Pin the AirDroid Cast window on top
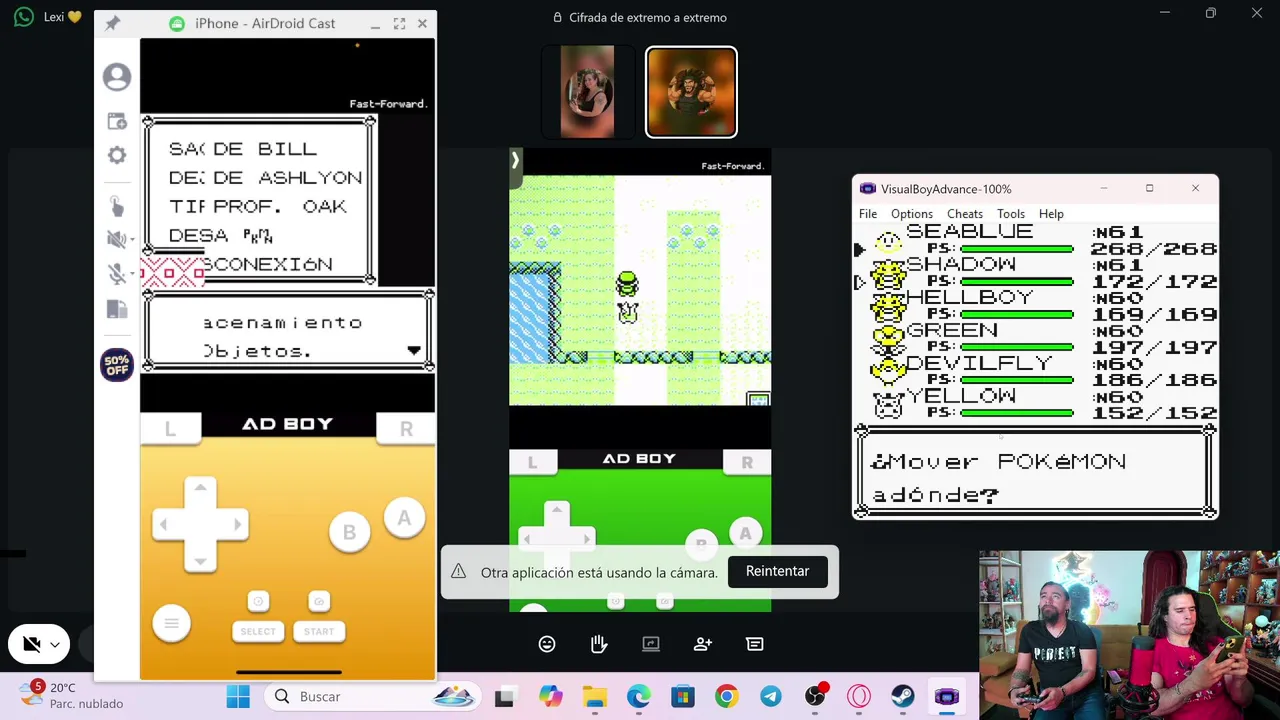Screen dimensions: 1280x720 click(x=112, y=23)
